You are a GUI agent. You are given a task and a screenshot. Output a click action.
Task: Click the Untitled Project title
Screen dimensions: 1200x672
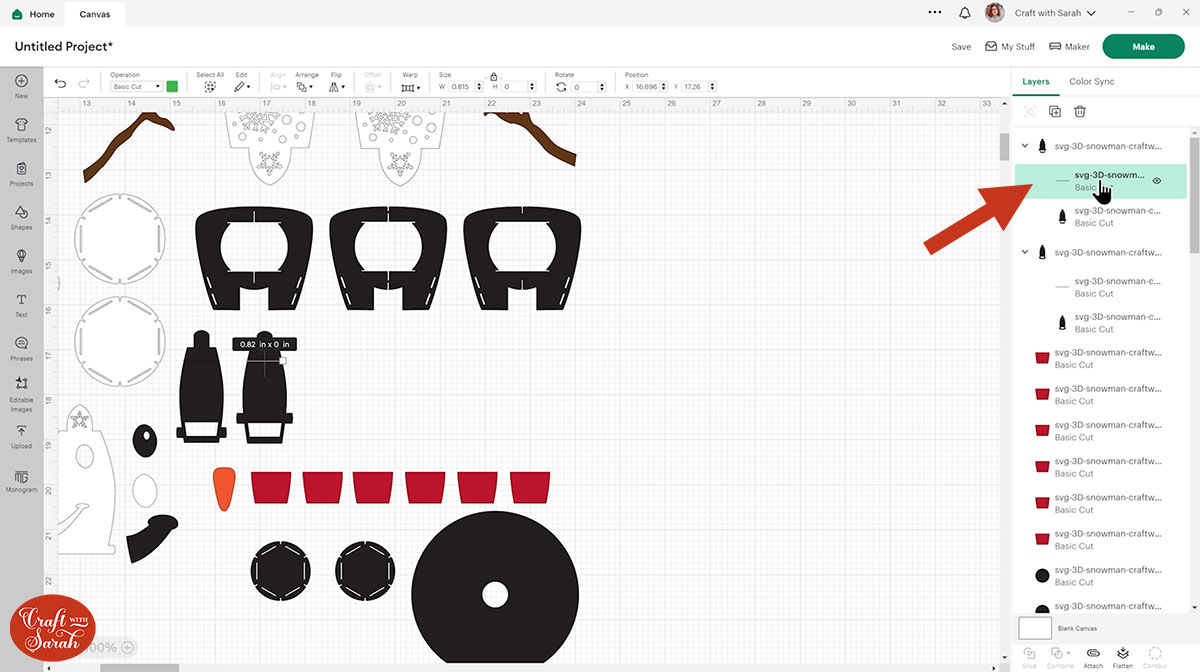tap(64, 47)
